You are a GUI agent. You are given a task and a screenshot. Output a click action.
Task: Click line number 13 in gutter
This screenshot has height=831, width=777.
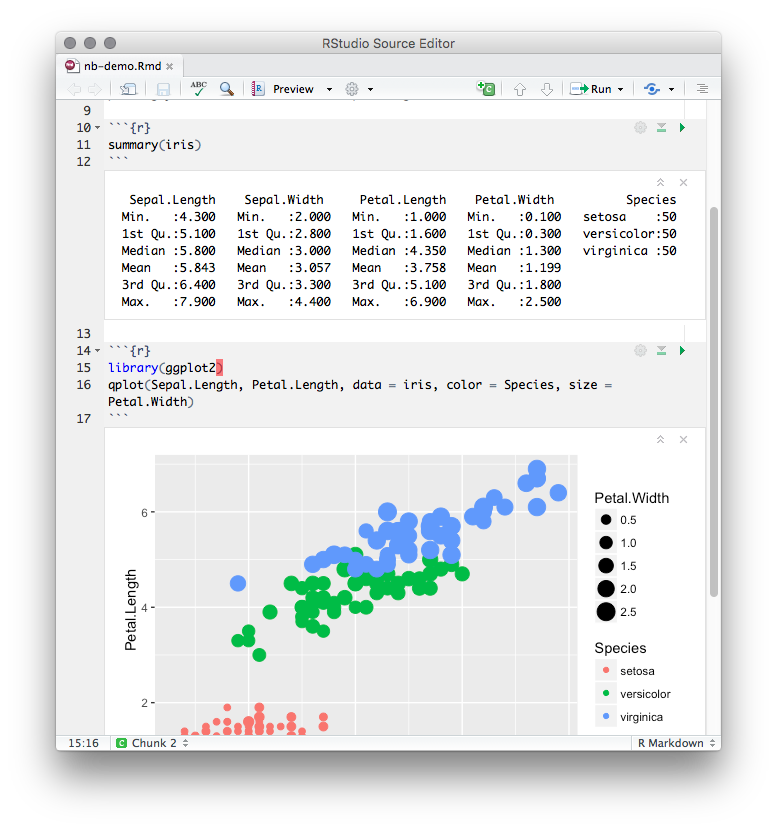click(x=84, y=333)
